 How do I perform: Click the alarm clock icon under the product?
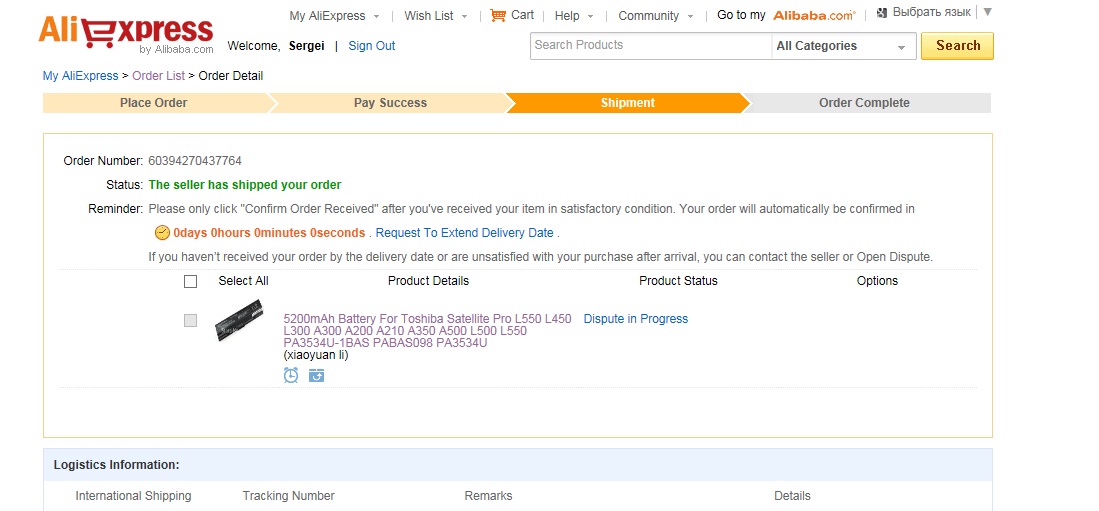click(x=291, y=375)
